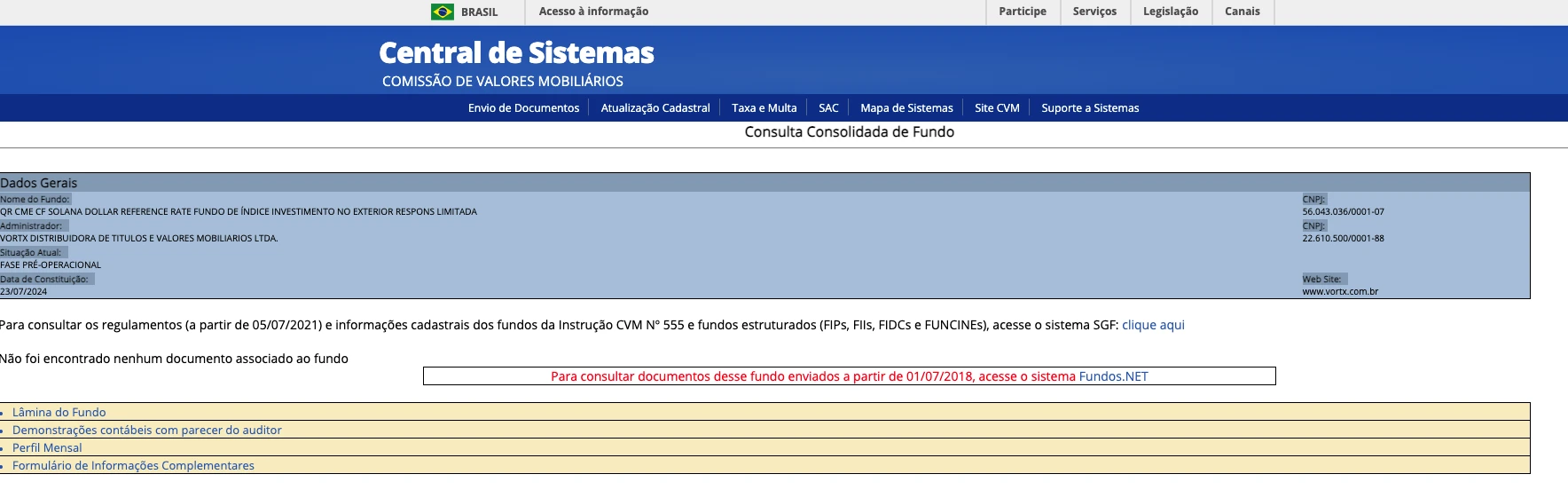View Demonstrações contábeis com parecer do auditor
The height and width of the screenshot is (490, 1568).
[x=146, y=431]
